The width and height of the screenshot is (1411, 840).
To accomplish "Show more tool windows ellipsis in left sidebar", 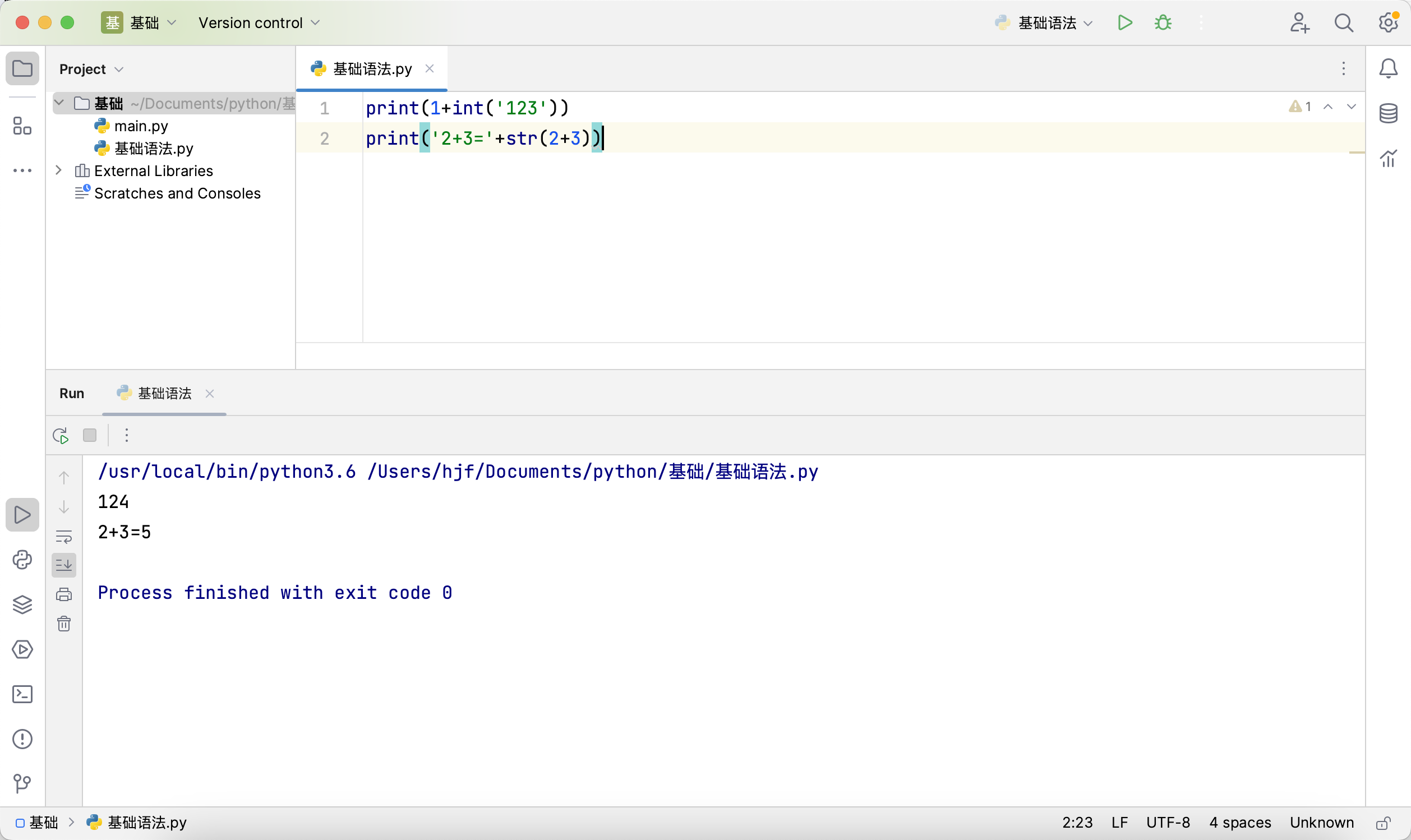I will point(22,170).
